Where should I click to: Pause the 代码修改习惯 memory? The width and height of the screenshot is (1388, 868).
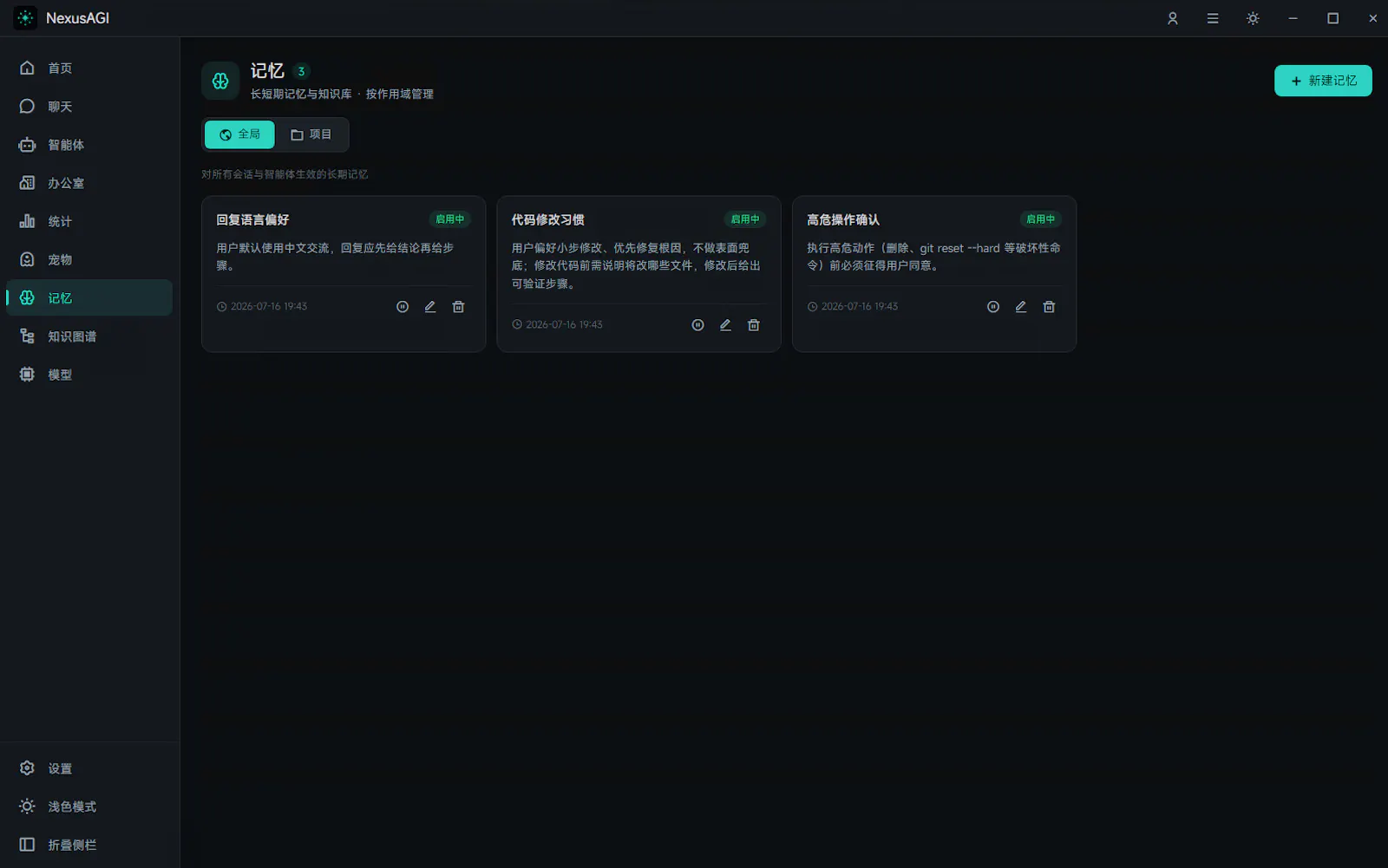pos(697,324)
